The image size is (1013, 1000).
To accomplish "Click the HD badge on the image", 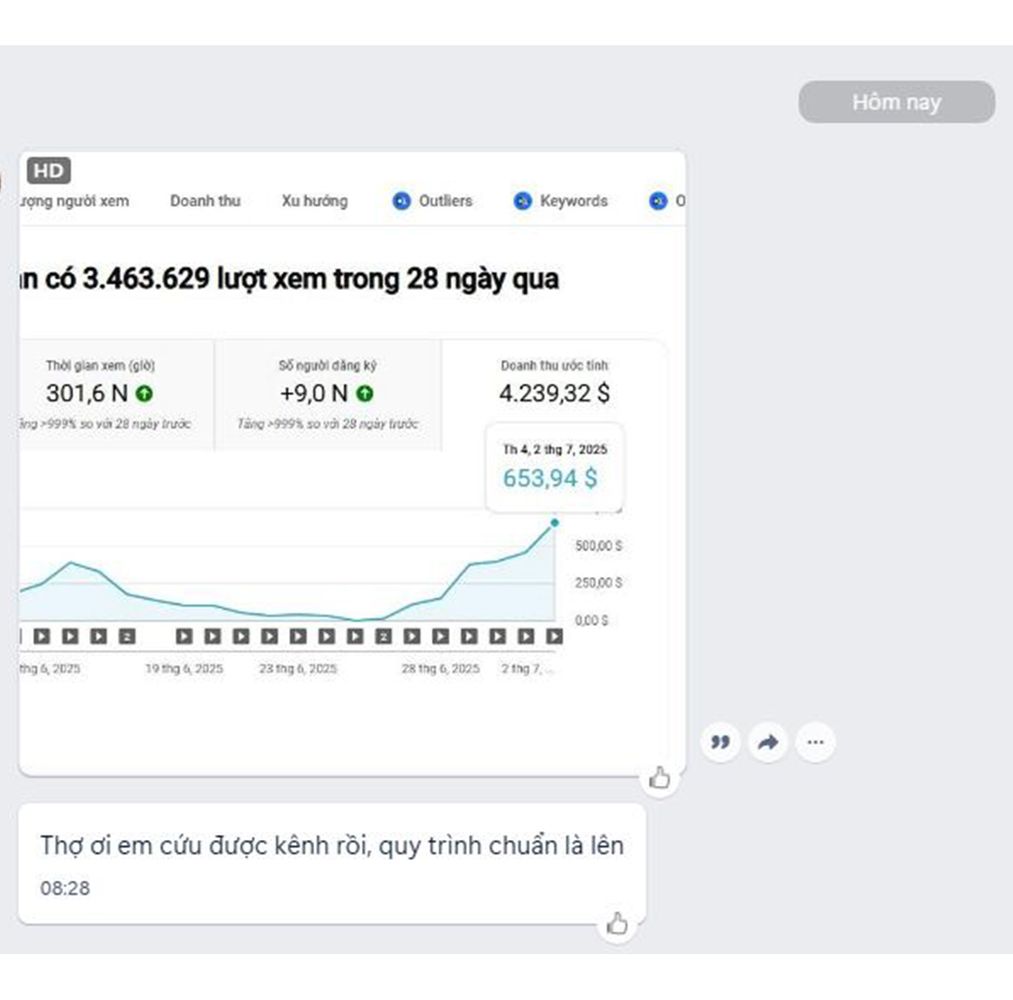I will click(x=48, y=171).
